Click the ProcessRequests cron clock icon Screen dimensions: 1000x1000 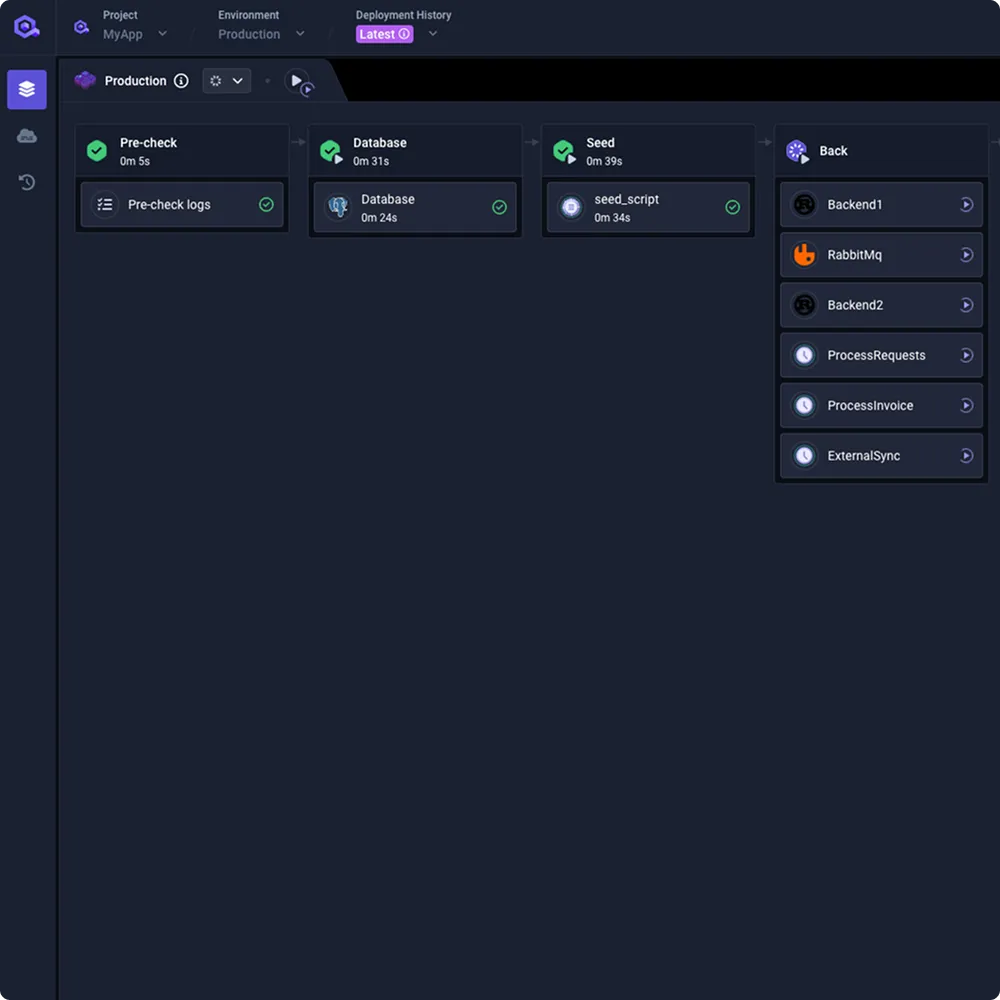[804, 355]
